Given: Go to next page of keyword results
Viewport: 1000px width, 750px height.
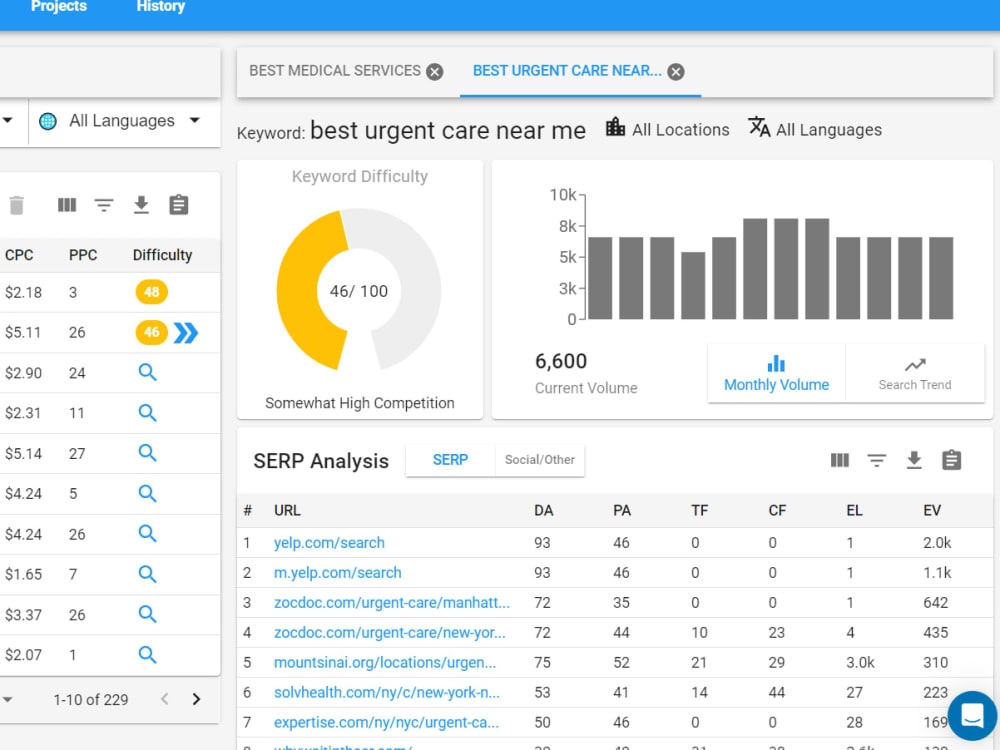Looking at the screenshot, I should click(196, 699).
